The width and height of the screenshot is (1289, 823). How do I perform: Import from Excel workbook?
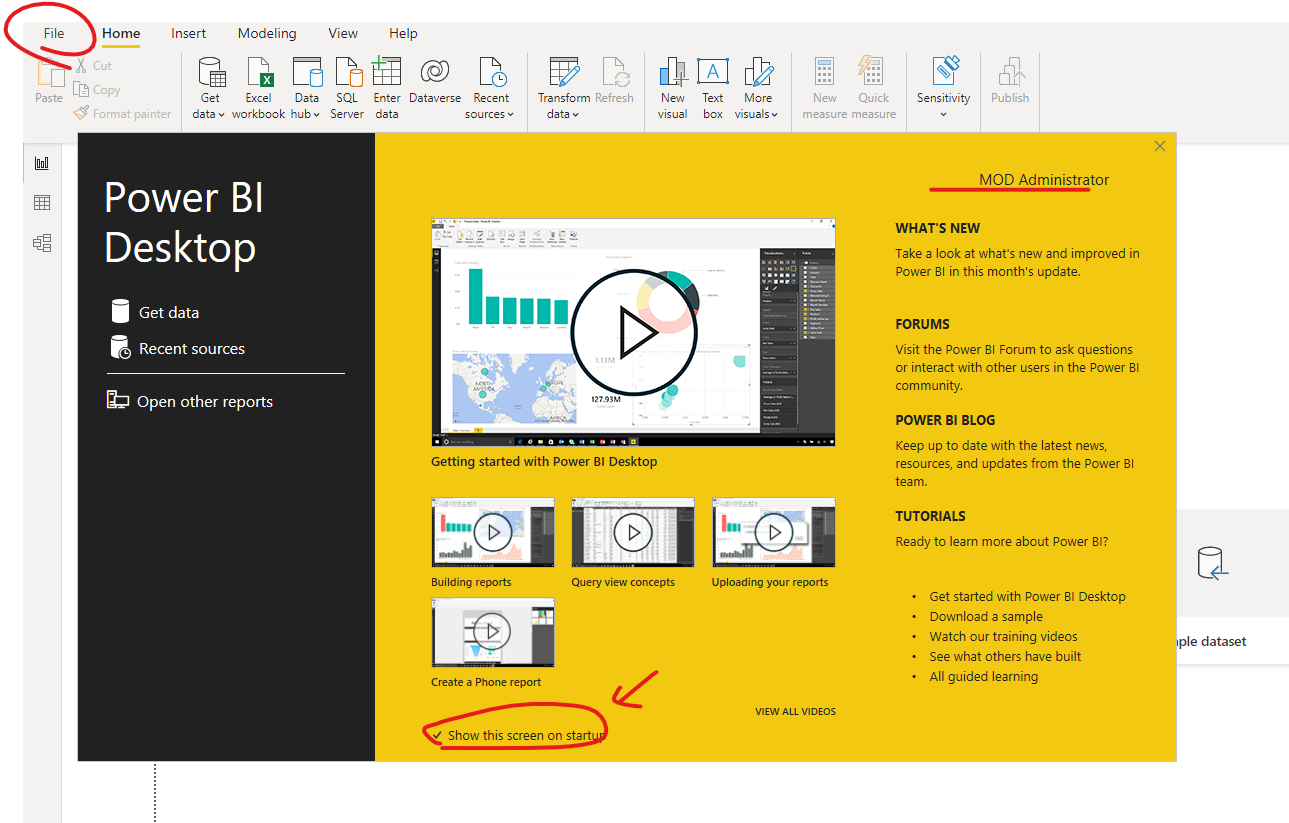259,88
